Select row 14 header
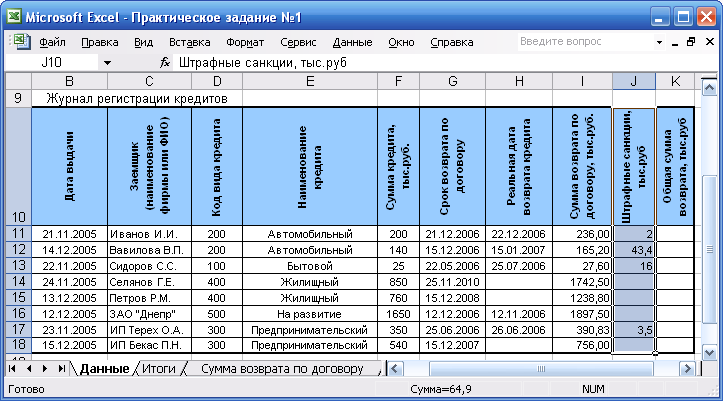The image size is (723, 401). coord(18,282)
